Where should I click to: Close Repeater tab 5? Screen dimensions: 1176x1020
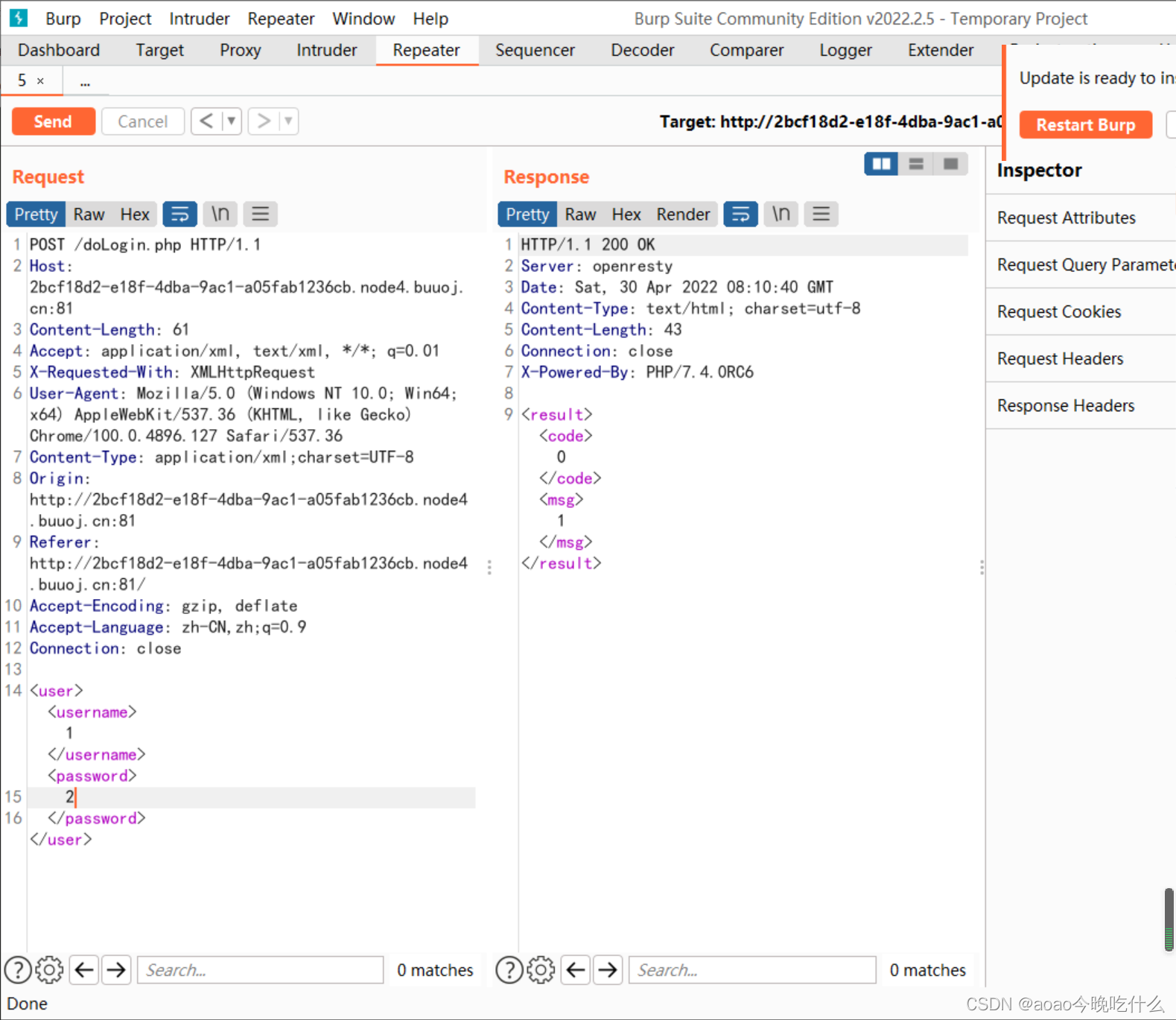click(x=41, y=81)
